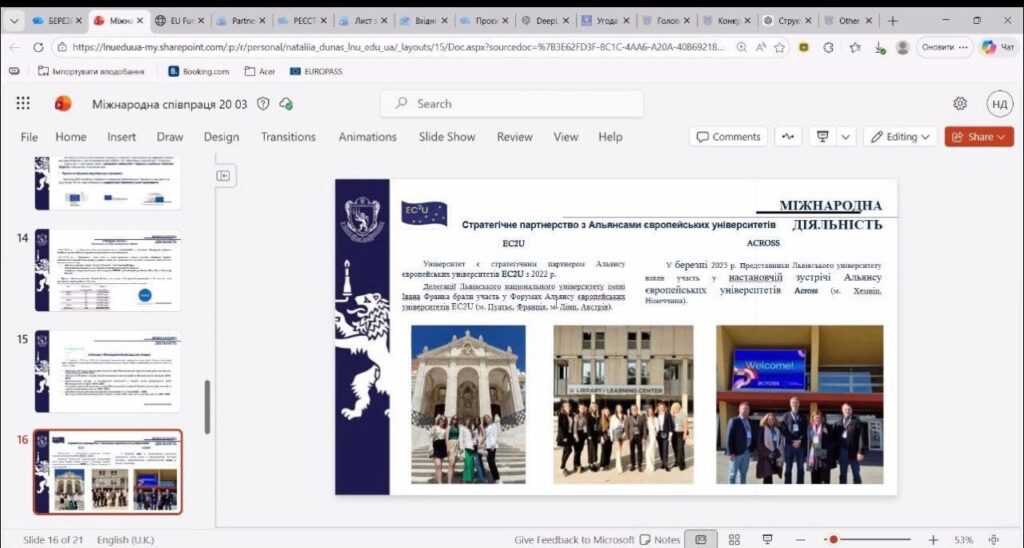The width and height of the screenshot is (1024, 548).
Task: Open the Comments pane
Action: coord(728,137)
